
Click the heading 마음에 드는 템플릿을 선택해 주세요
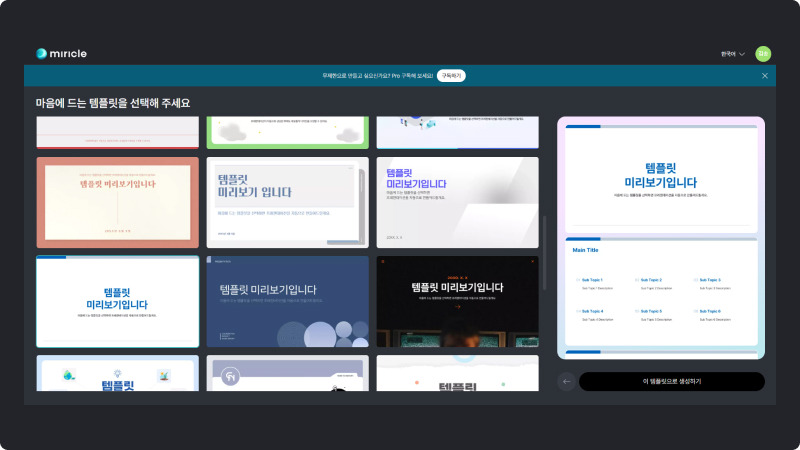[x=113, y=103]
